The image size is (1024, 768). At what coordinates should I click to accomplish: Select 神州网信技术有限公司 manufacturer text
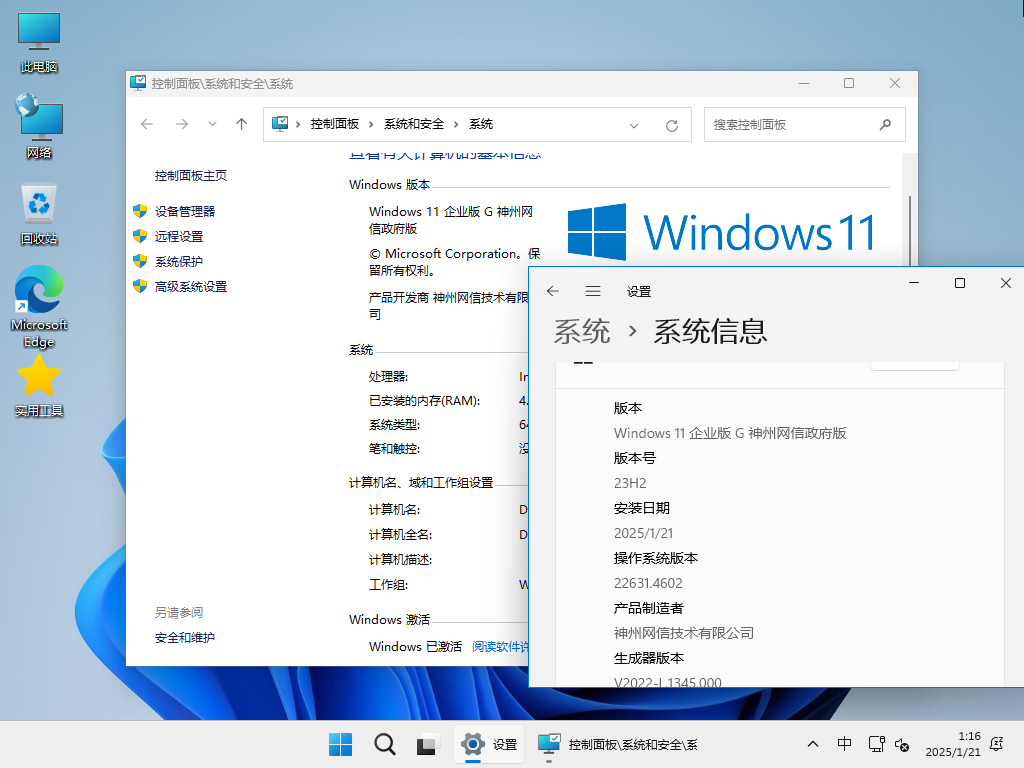[684, 633]
